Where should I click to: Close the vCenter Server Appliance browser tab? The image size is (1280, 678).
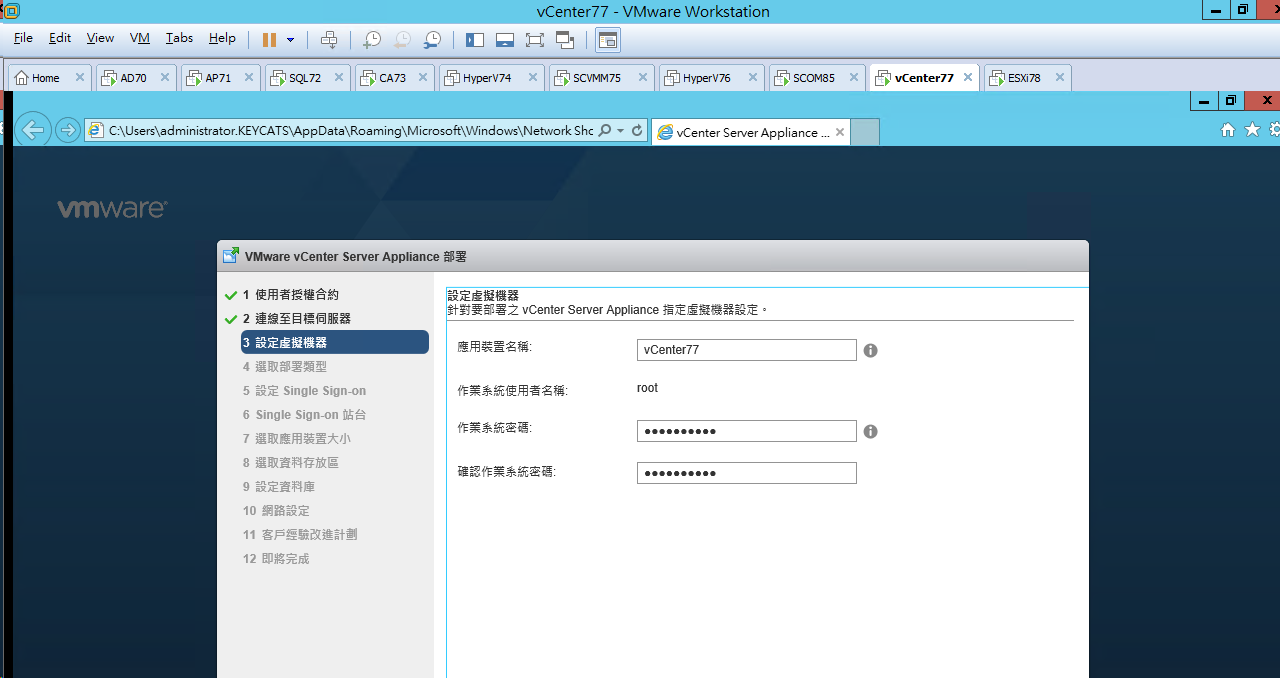(840, 132)
